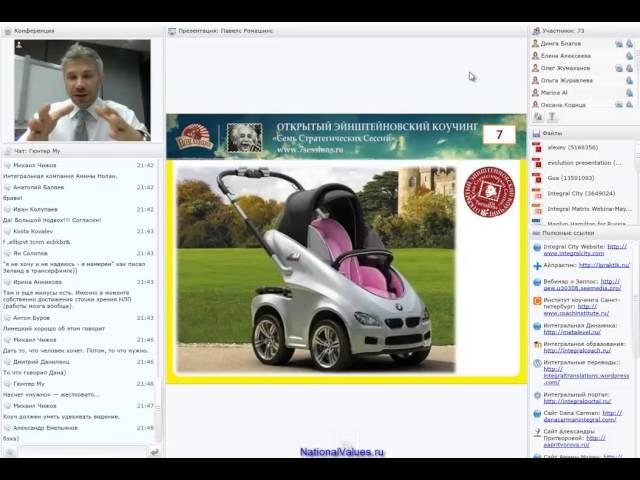
Task: Click the microphone icon next to Ольга Журавлева
Action: click(x=629, y=80)
